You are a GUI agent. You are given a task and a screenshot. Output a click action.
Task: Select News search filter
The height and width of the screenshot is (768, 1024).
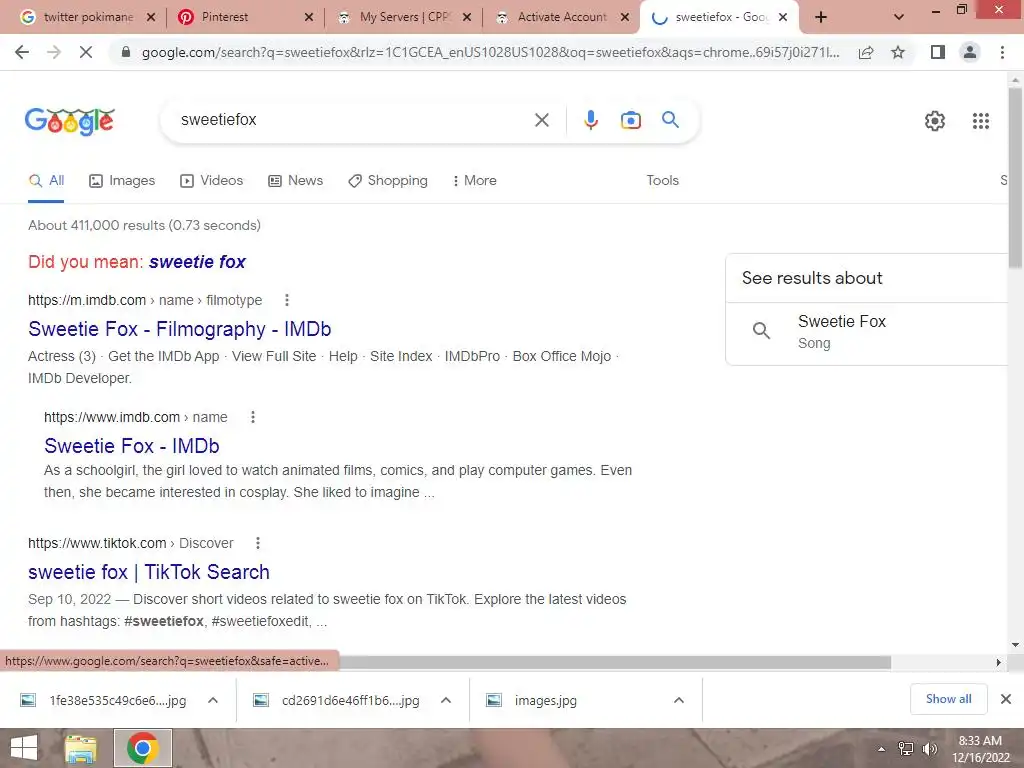(295, 180)
